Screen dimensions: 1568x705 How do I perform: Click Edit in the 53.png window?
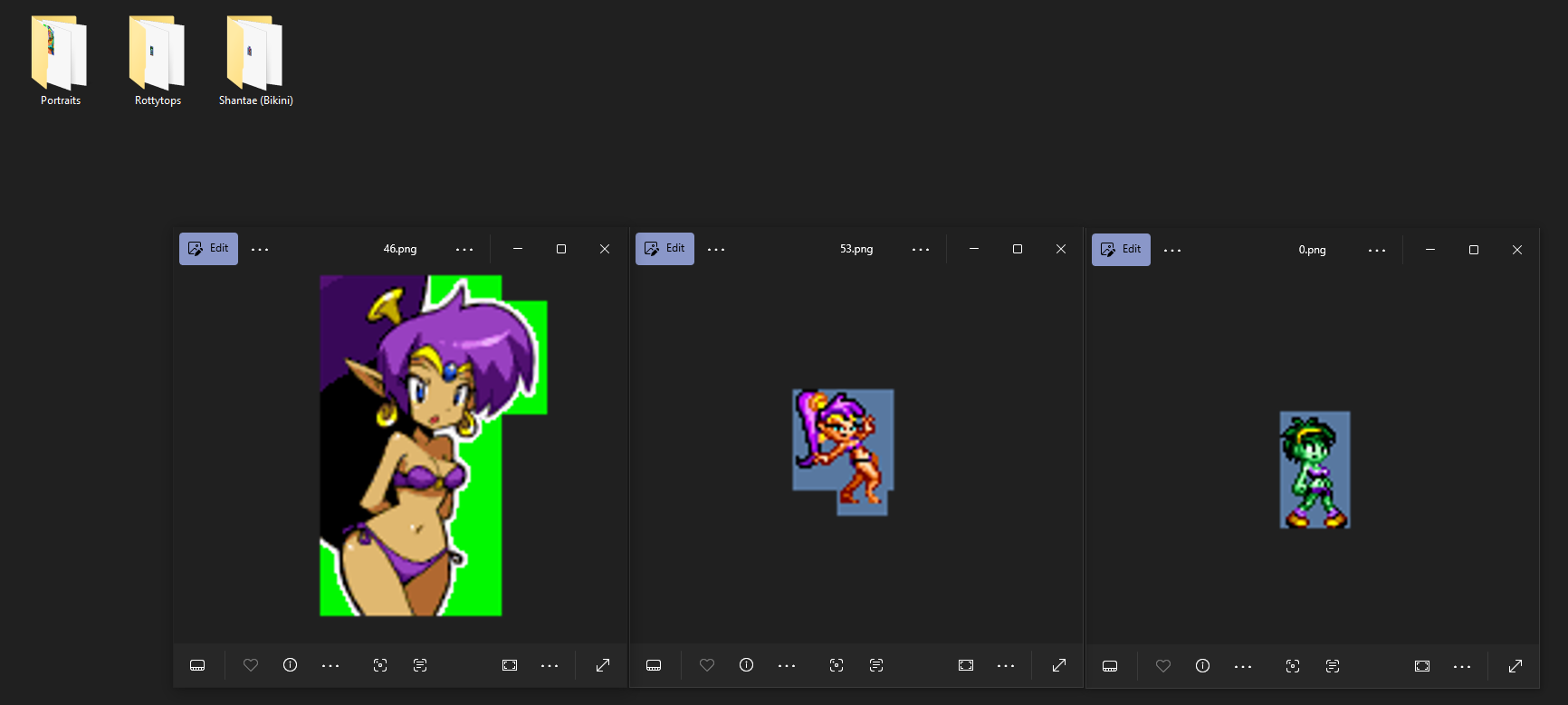pos(664,249)
